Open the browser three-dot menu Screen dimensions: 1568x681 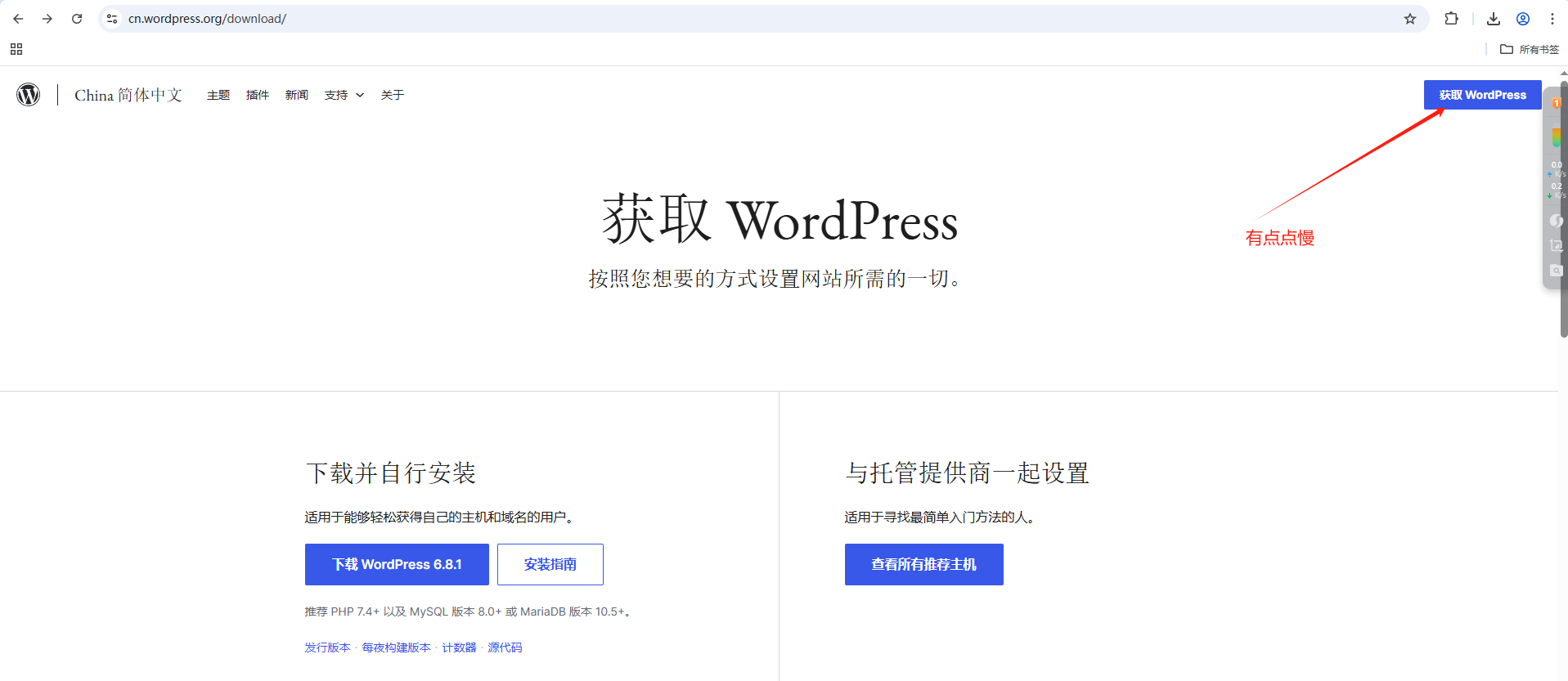[1552, 19]
